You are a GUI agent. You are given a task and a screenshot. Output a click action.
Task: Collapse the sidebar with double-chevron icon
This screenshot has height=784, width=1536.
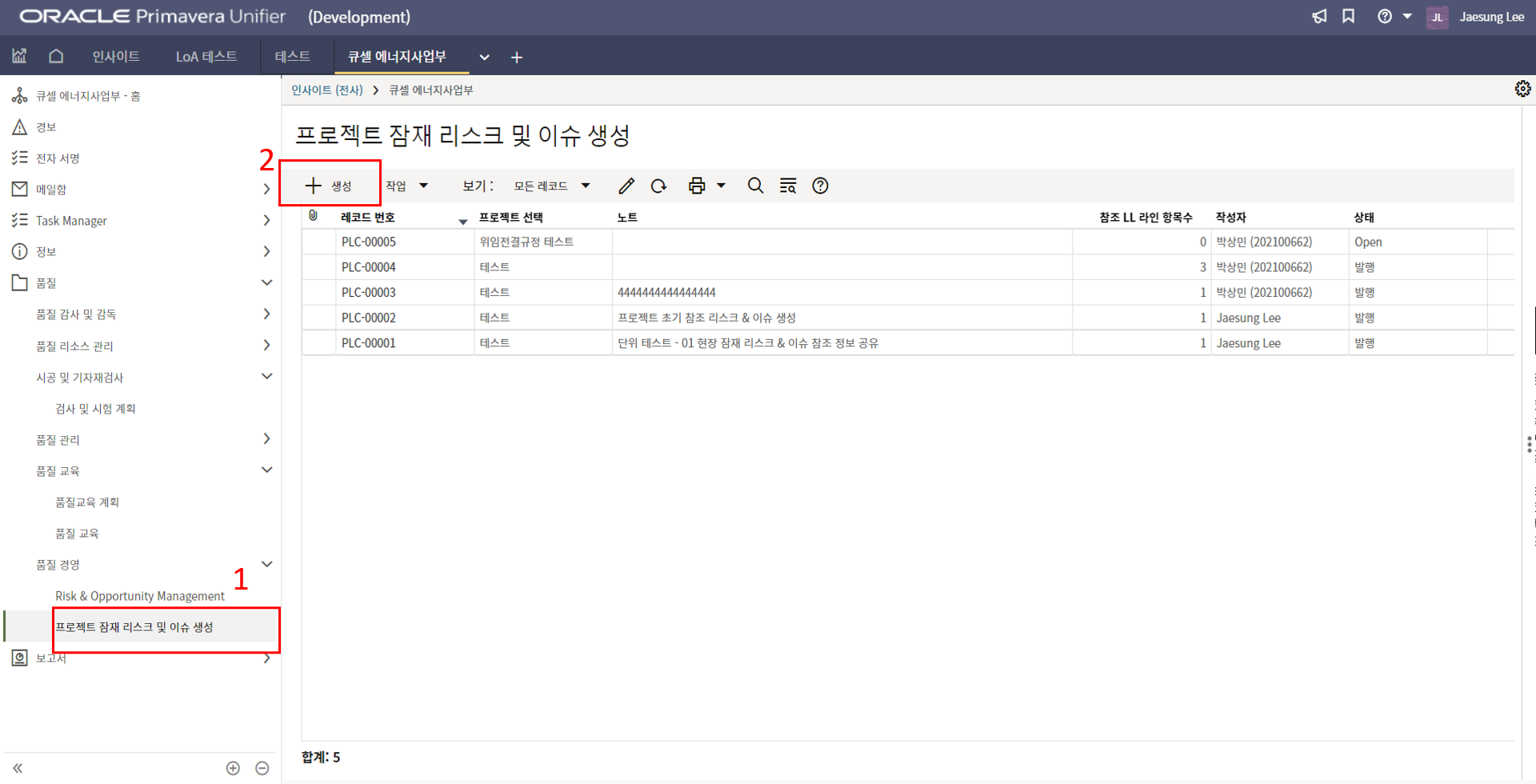[x=18, y=768]
